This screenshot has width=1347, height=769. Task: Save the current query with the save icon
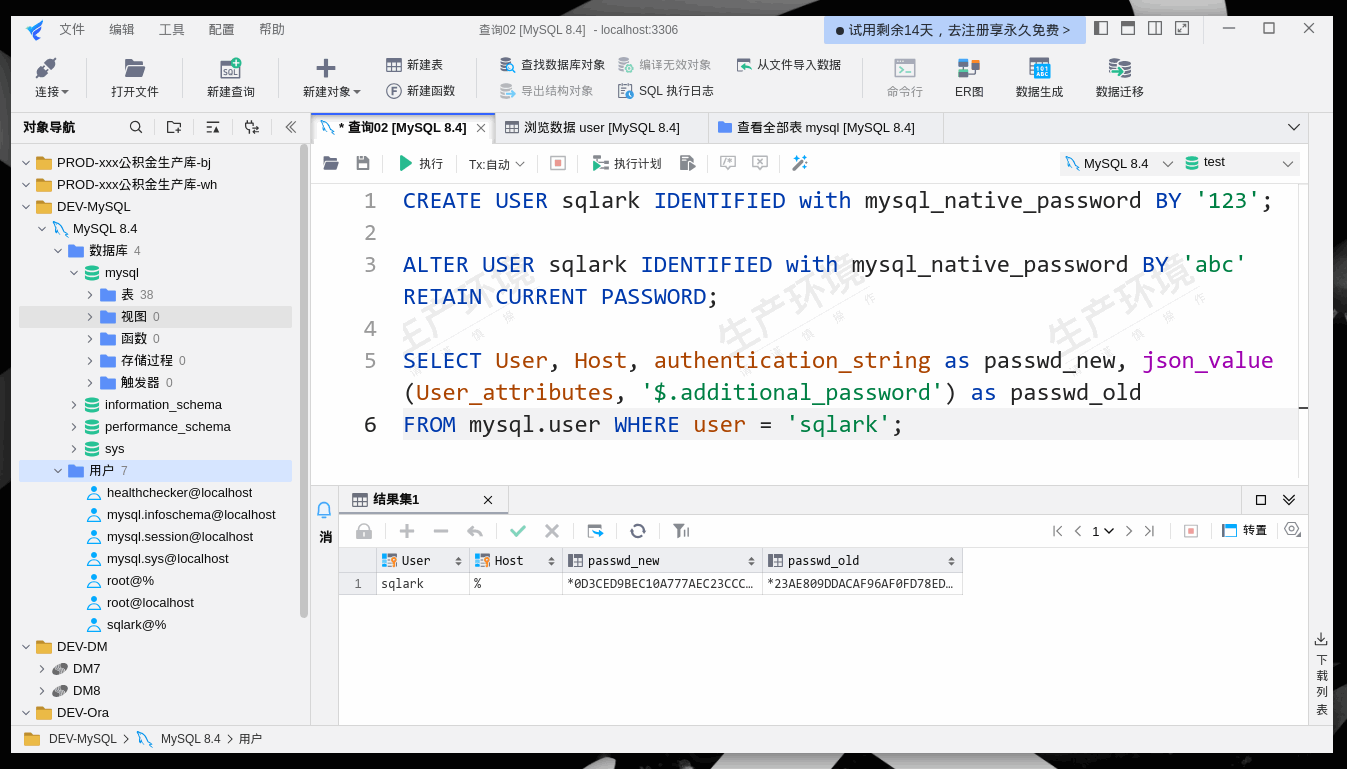[363, 163]
